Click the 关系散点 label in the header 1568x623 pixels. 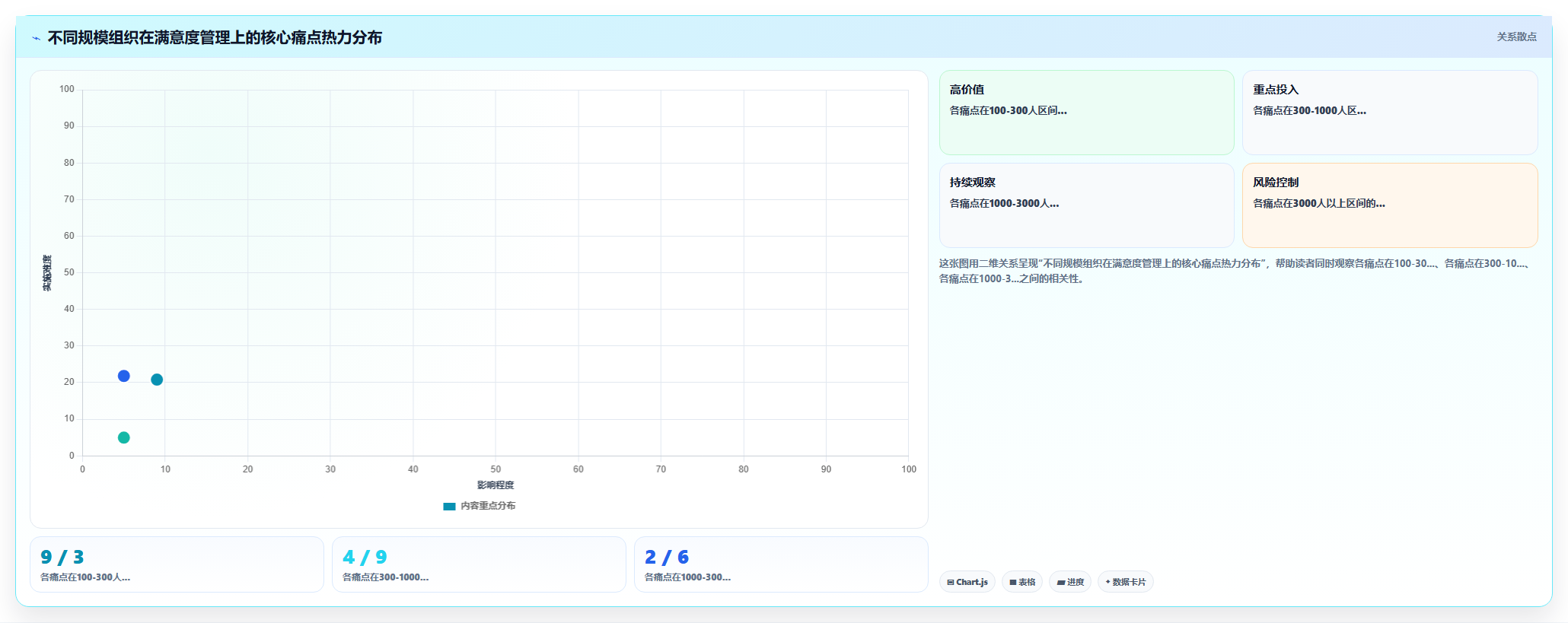1516,37
